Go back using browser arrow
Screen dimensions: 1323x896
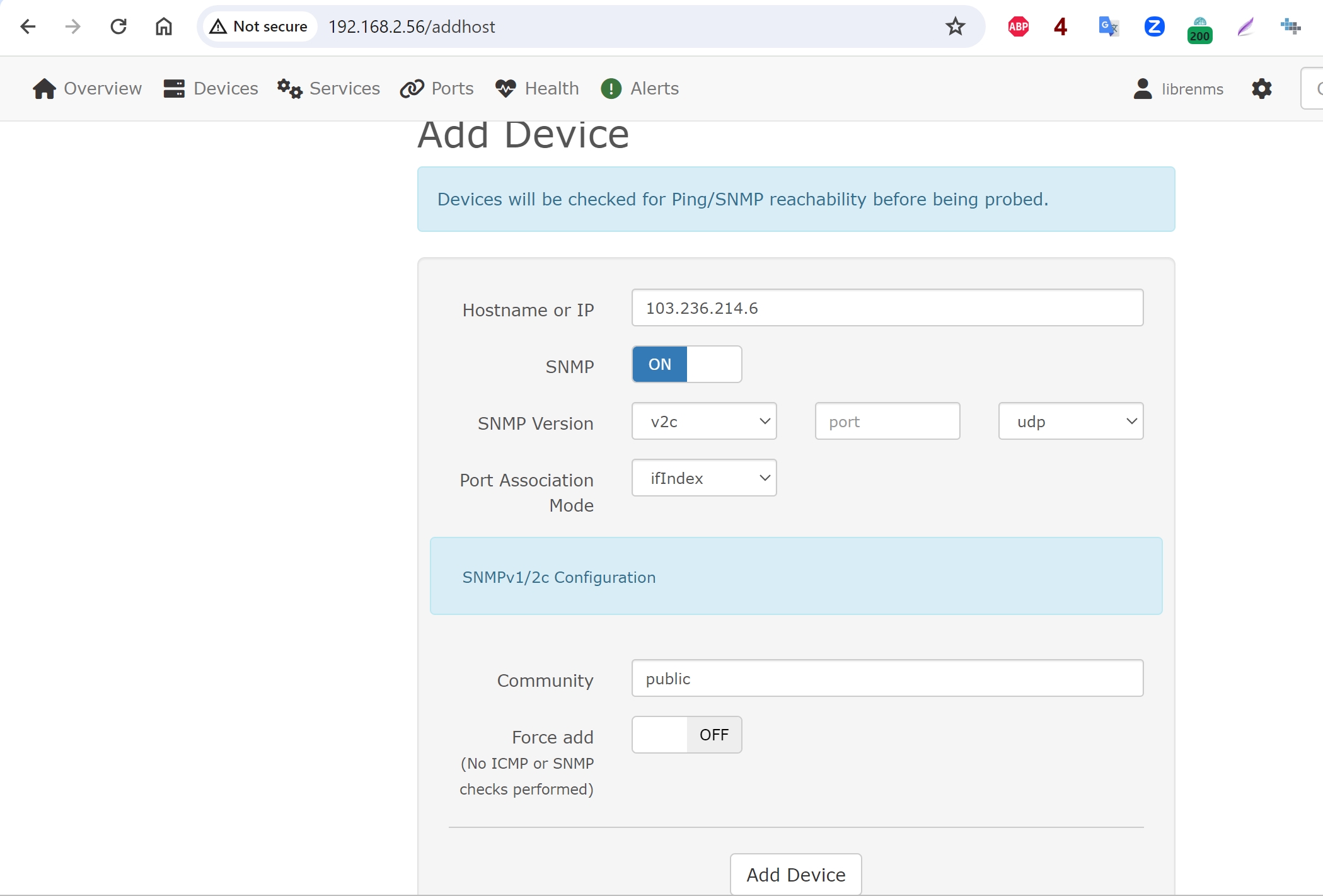28,26
